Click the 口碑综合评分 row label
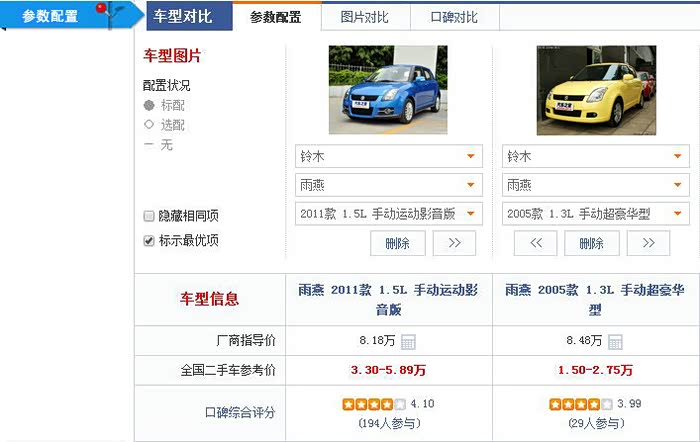The height and width of the screenshot is (442, 700). (240, 412)
